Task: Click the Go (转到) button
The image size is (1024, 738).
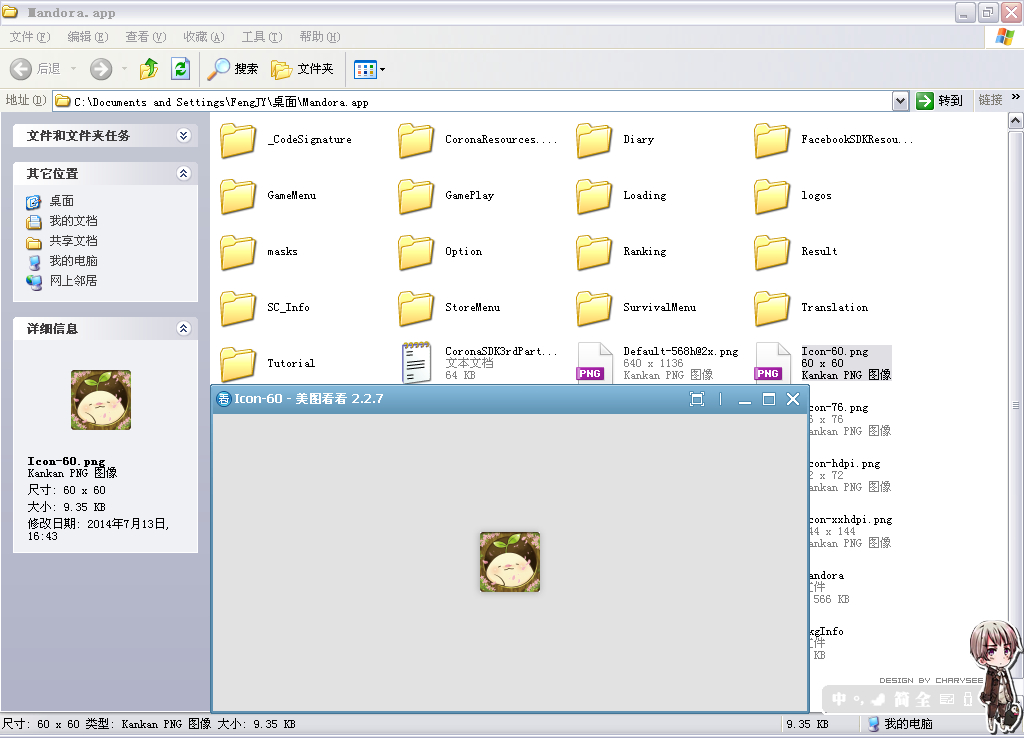Action: click(939, 101)
